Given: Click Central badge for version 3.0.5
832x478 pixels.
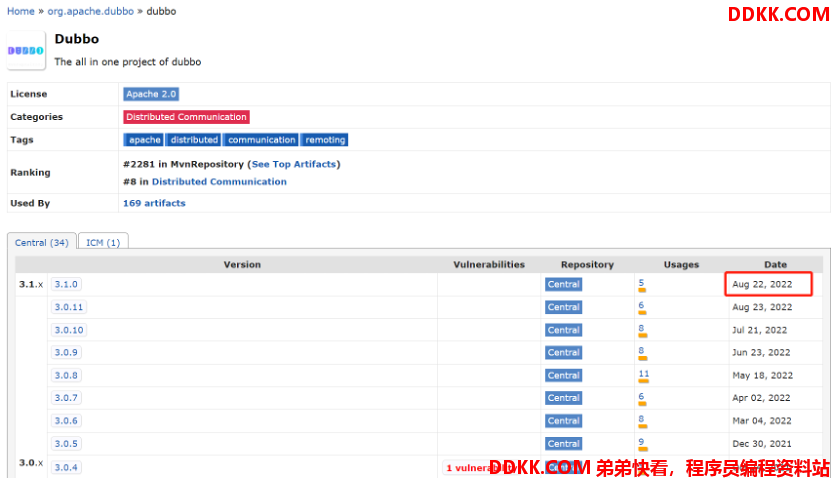Looking at the screenshot, I should point(564,444).
